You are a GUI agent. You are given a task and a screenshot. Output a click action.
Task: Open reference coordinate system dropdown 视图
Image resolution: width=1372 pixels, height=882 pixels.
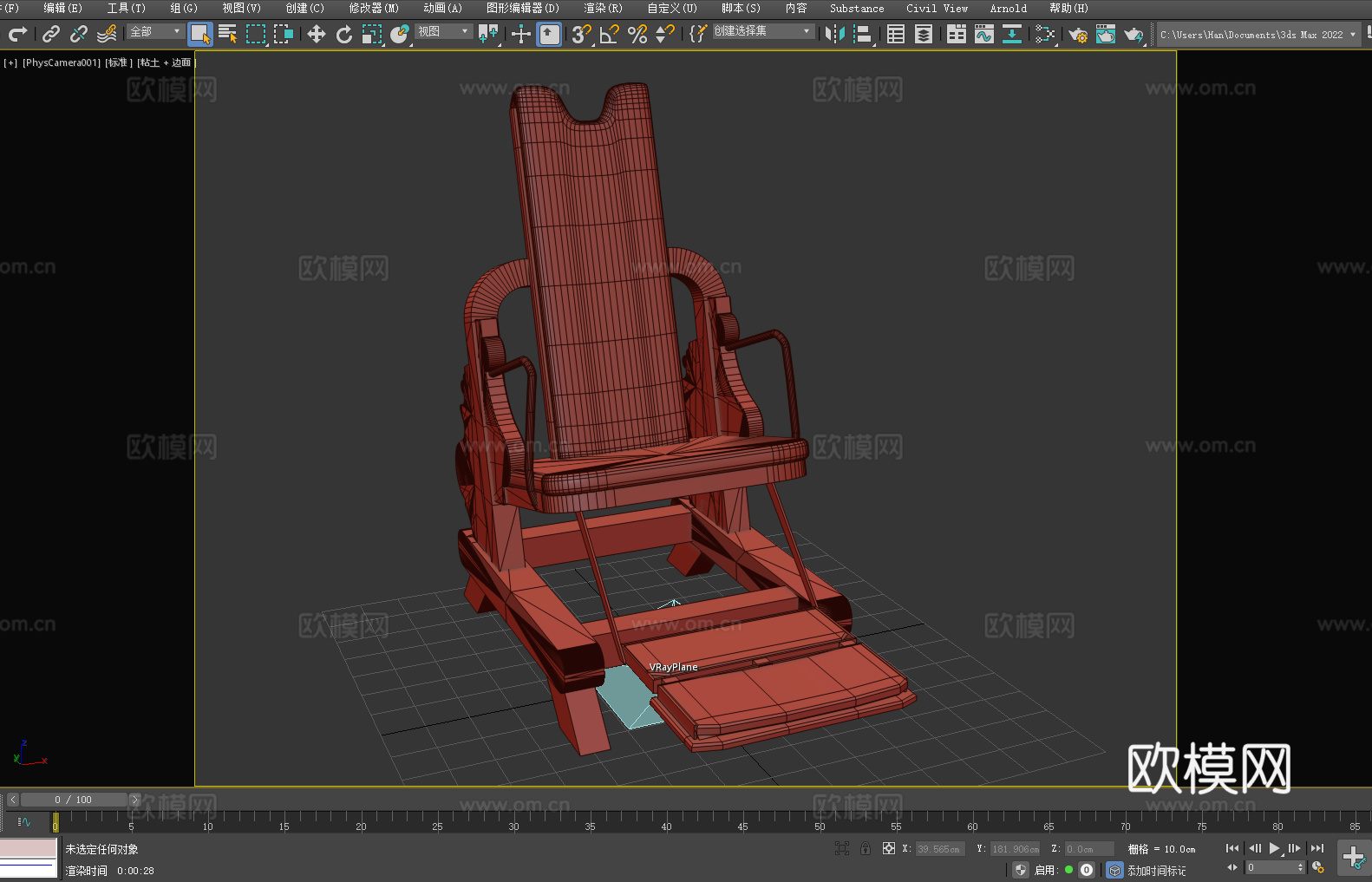pyautogui.click(x=443, y=32)
